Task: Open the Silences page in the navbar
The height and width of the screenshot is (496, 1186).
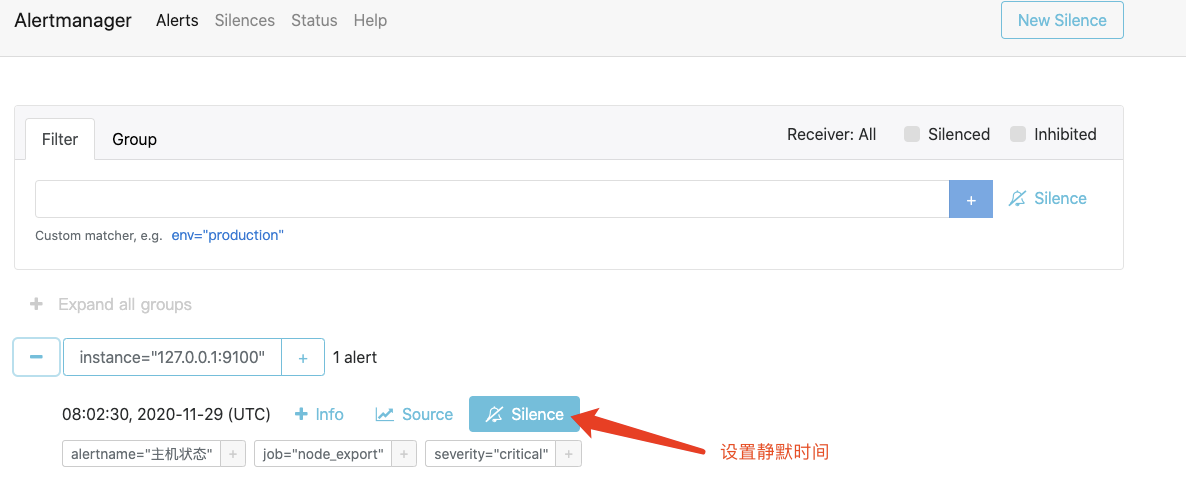Action: click(x=244, y=20)
